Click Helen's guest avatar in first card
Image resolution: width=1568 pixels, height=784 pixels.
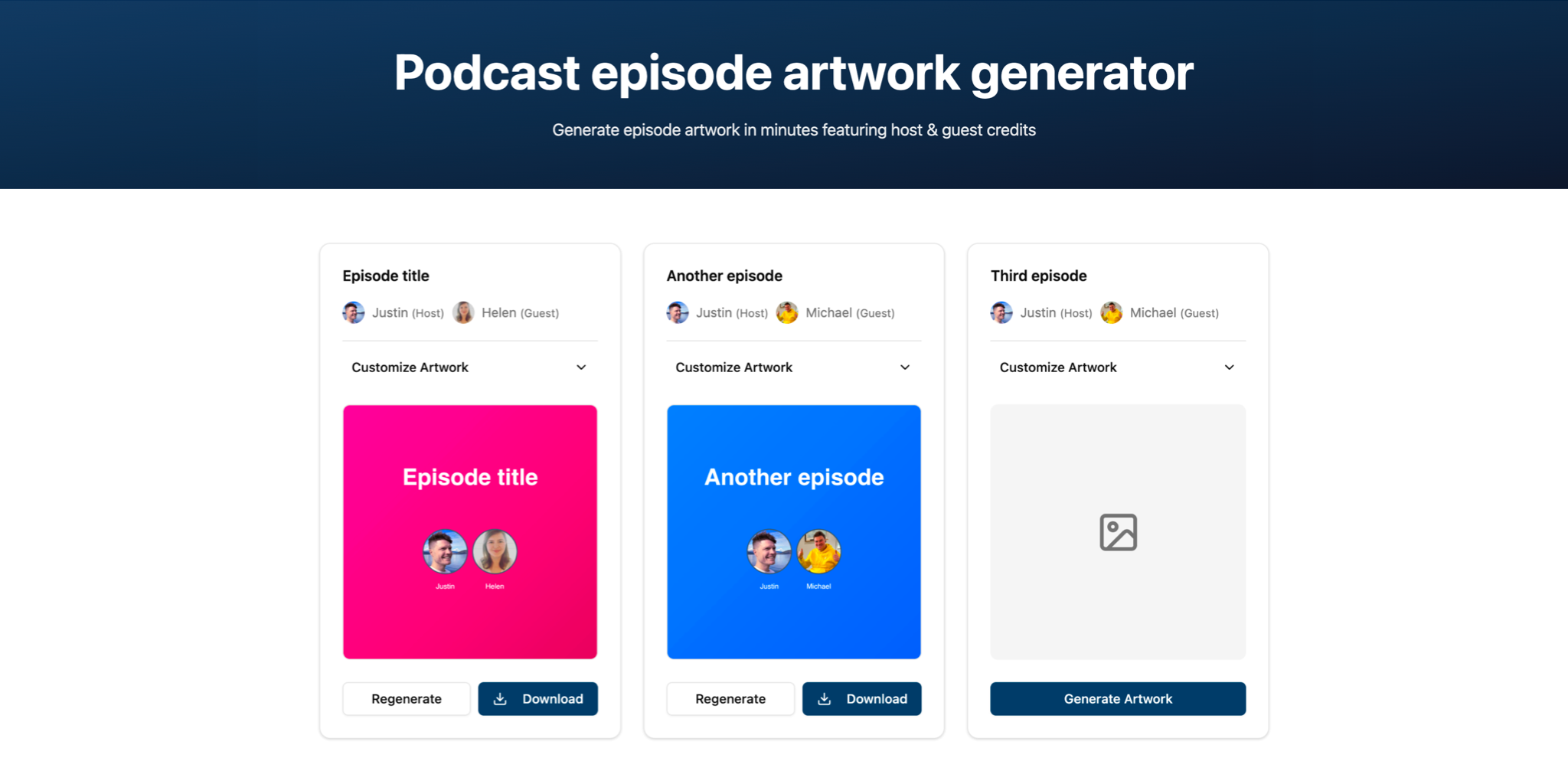click(x=463, y=312)
